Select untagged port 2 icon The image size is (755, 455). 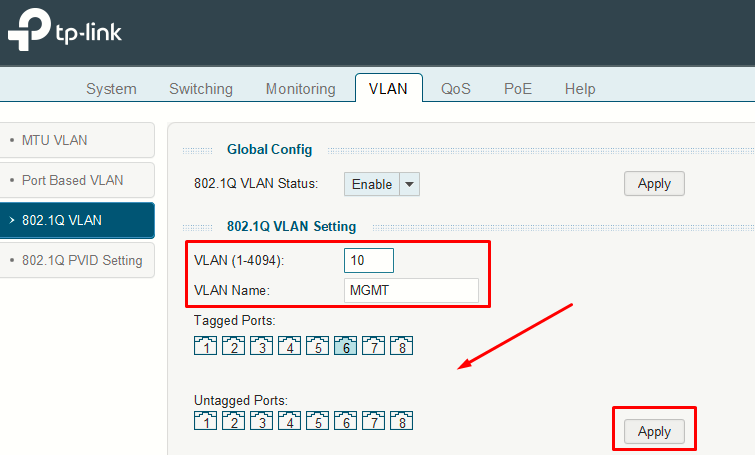(x=234, y=420)
